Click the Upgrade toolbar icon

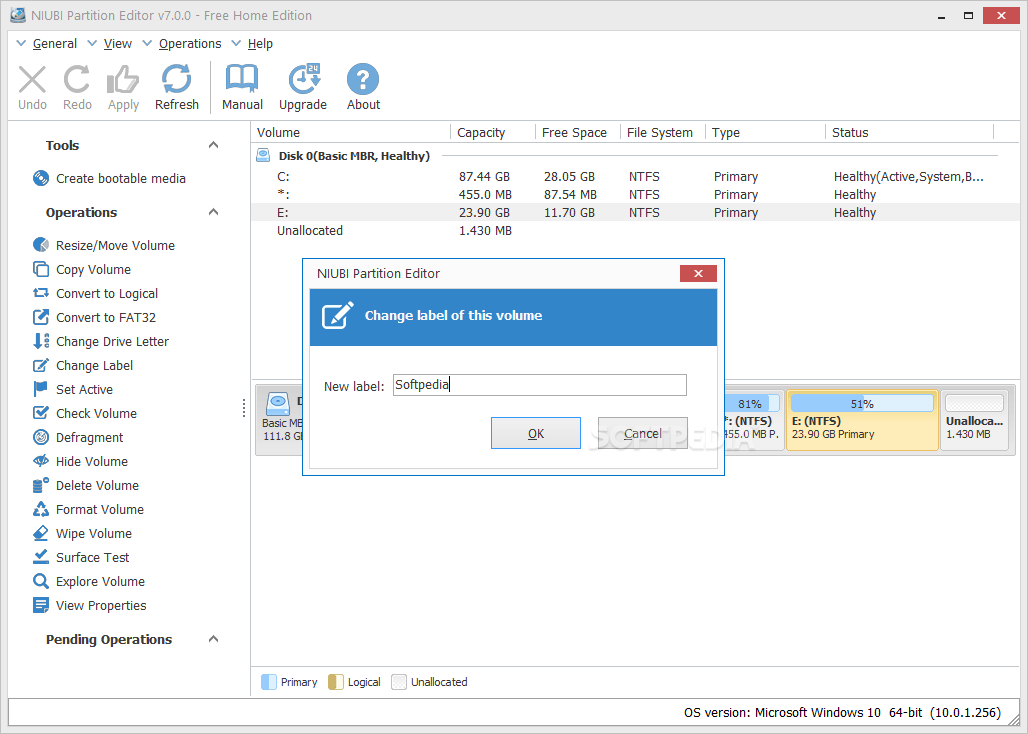[303, 86]
